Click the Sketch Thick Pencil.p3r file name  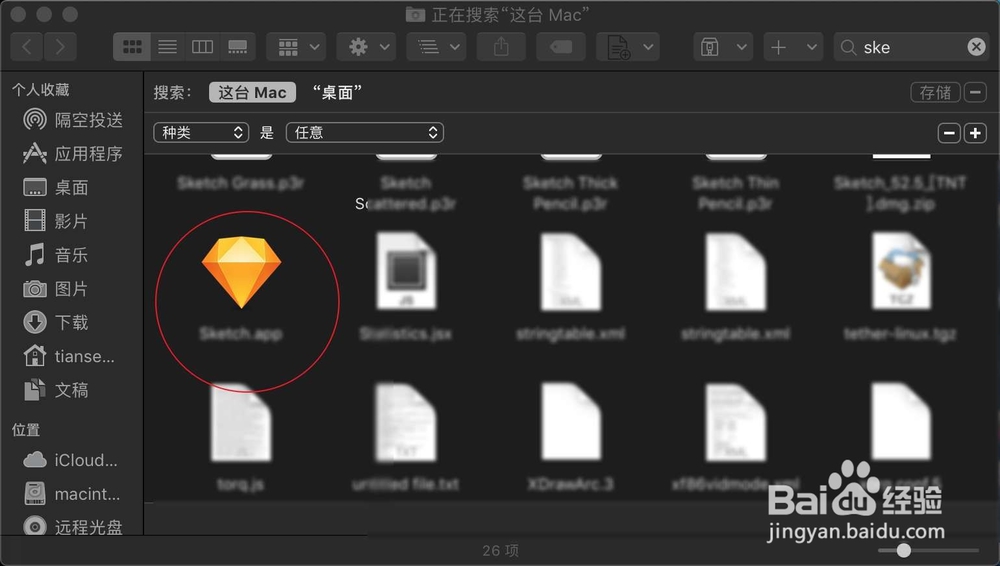point(570,193)
